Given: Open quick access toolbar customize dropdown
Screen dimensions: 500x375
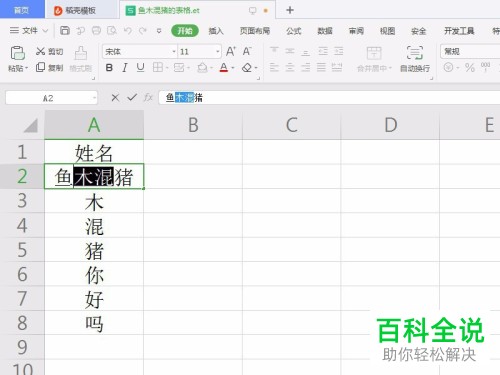Looking at the screenshot, I should coord(159,31).
